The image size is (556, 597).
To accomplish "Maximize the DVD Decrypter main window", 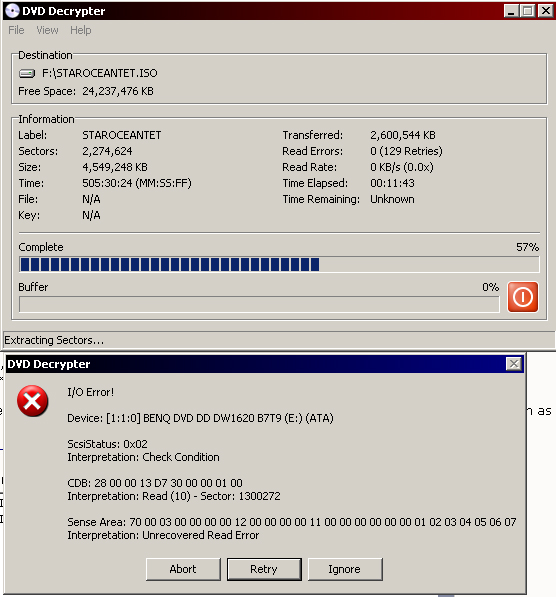I will click(x=527, y=11).
